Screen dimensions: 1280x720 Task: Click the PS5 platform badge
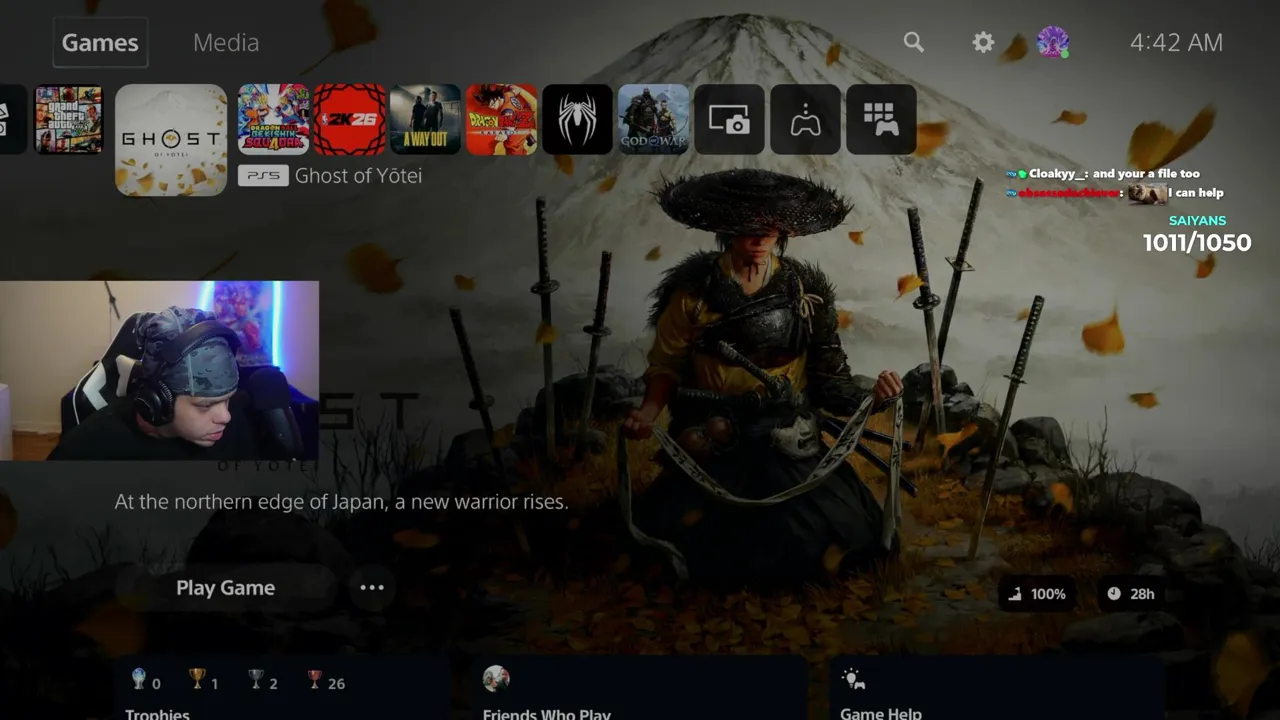pos(263,176)
